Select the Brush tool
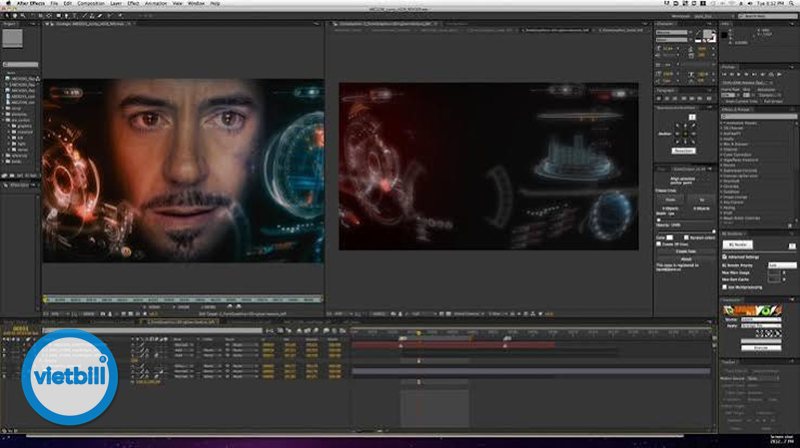The height and width of the screenshot is (448, 800). (84, 16)
